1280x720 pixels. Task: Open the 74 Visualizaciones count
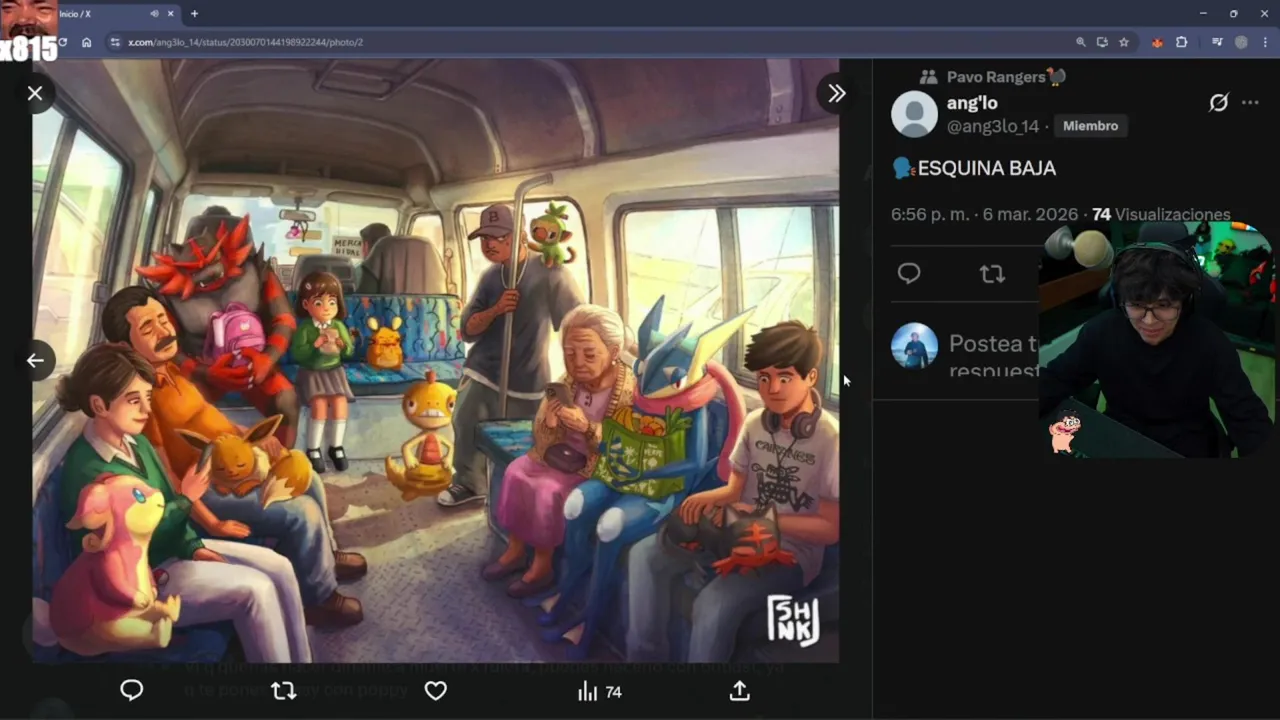tap(1161, 214)
